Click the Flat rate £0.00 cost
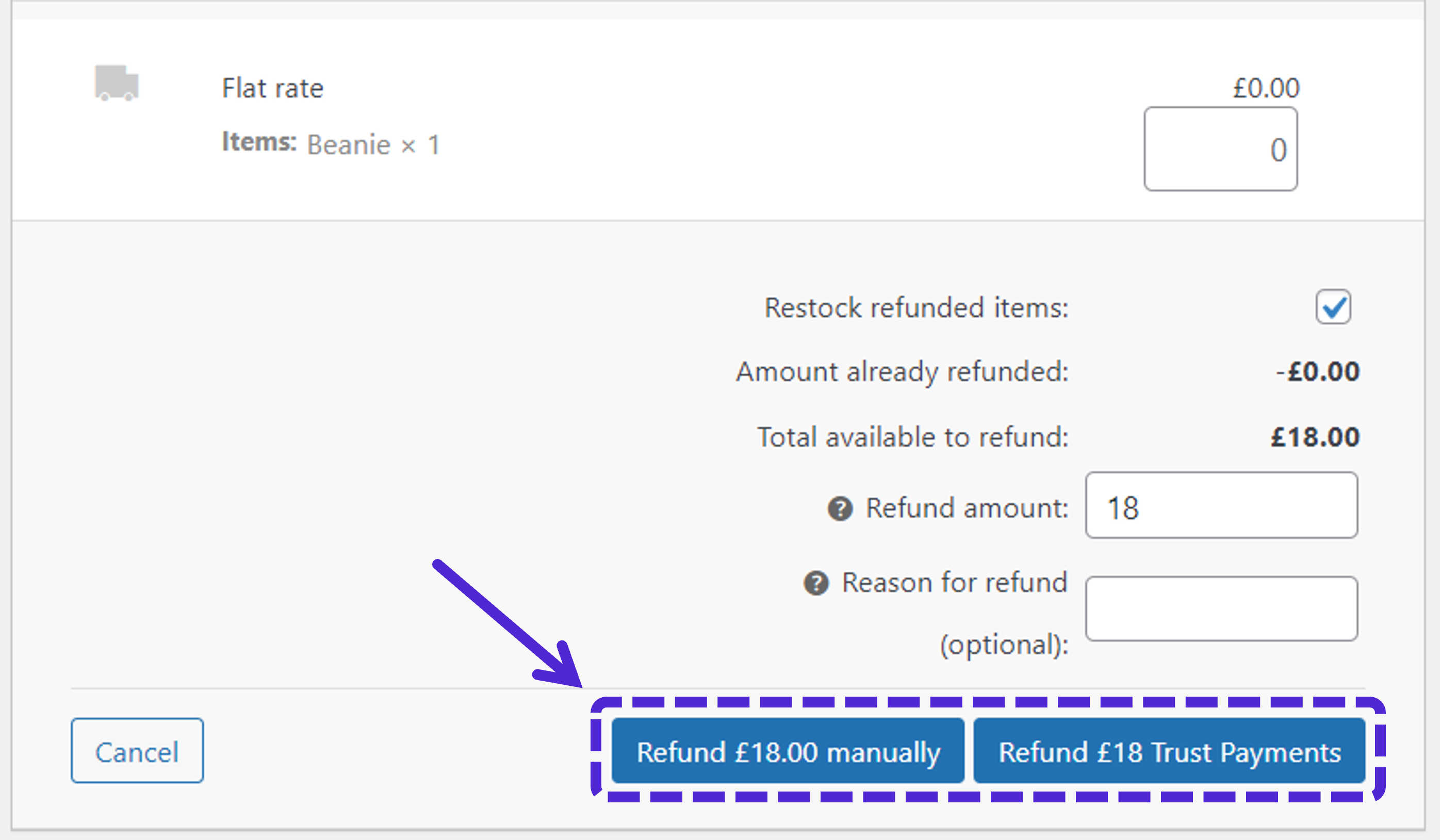Screen dimensions: 1440x840 [x=1266, y=89]
